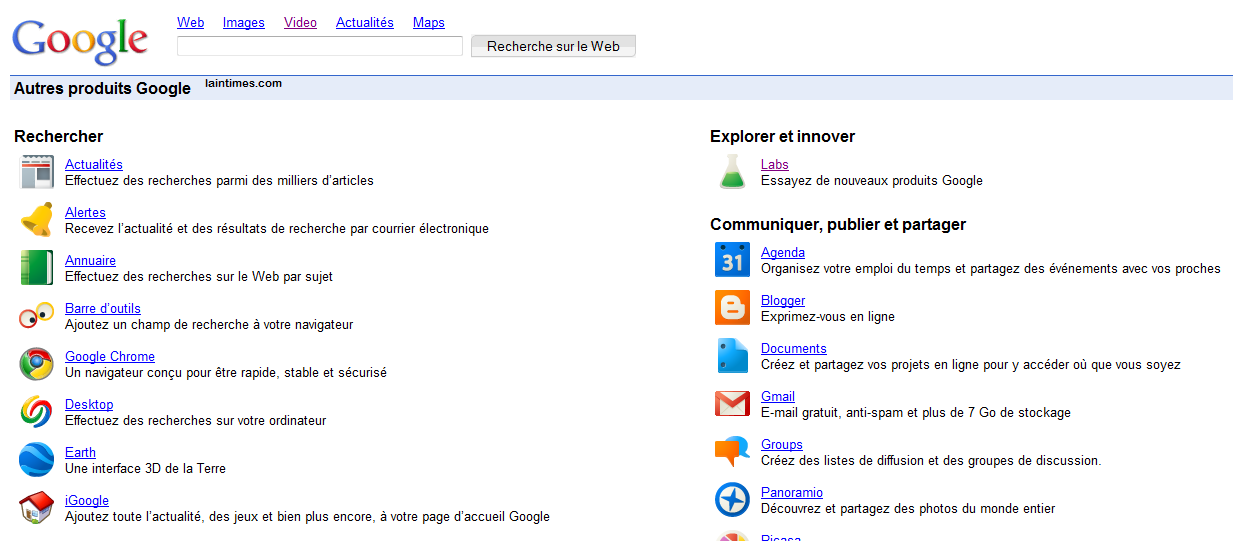Open the Alertes link
The image size is (1233, 541).
(x=85, y=212)
